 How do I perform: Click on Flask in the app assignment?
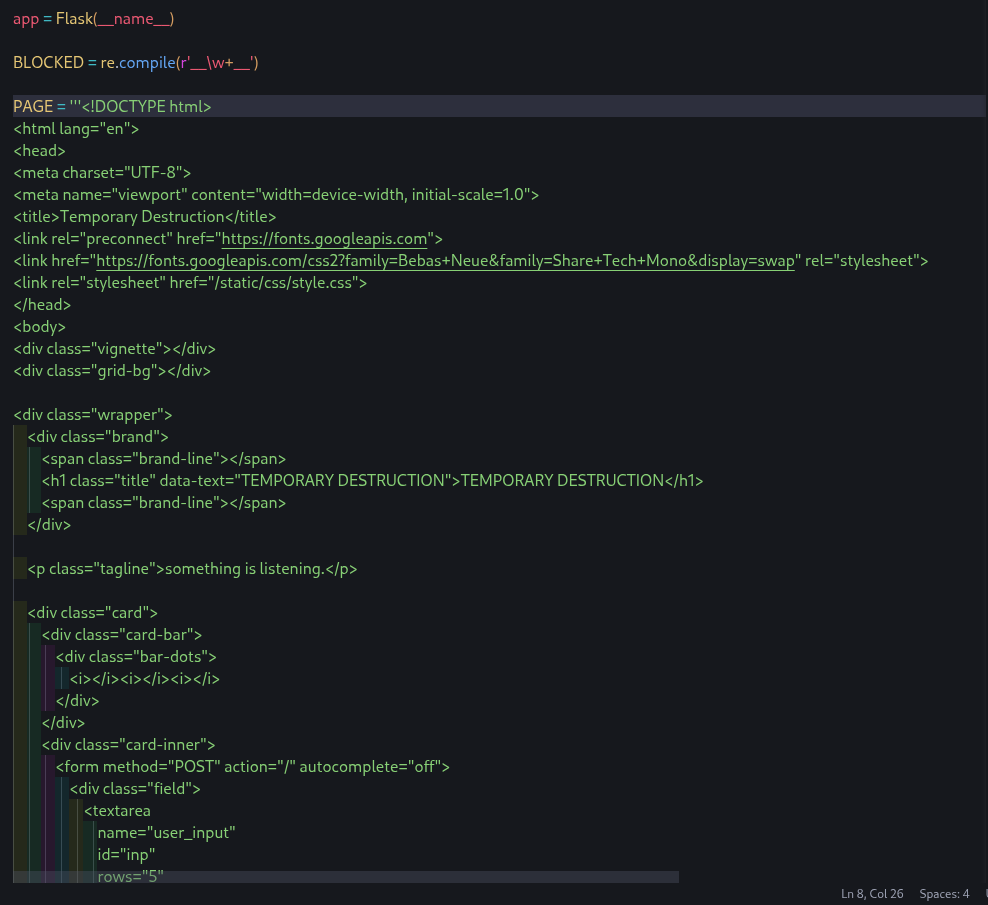point(74,19)
